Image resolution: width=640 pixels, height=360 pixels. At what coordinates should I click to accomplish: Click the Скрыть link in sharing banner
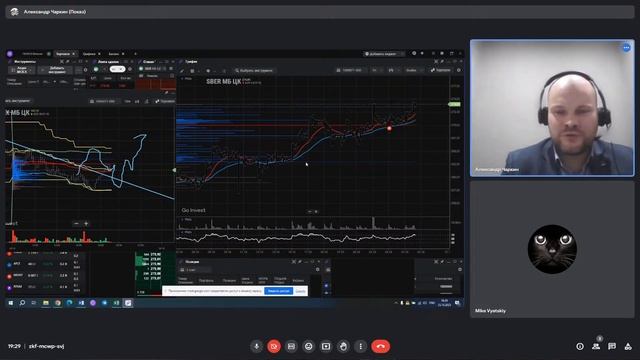pos(300,291)
